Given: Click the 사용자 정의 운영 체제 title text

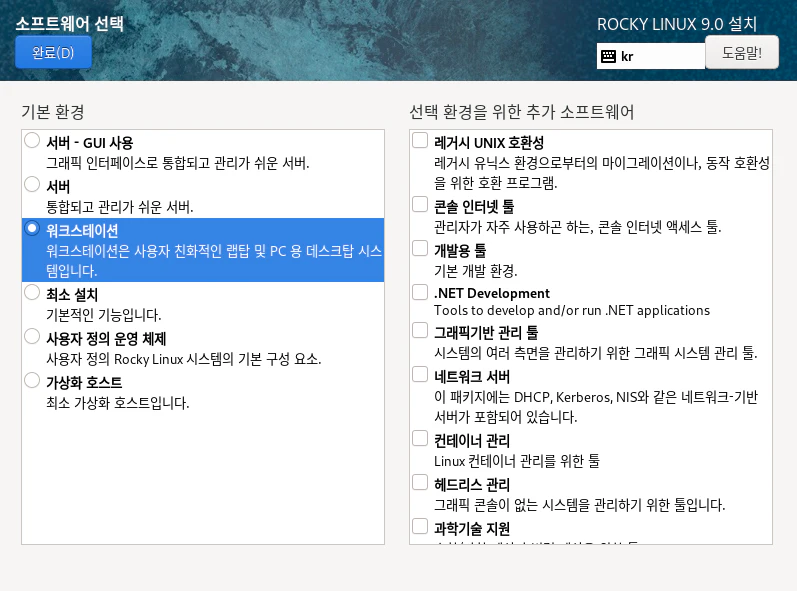Looking at the screenshot, I should (106, 338).
